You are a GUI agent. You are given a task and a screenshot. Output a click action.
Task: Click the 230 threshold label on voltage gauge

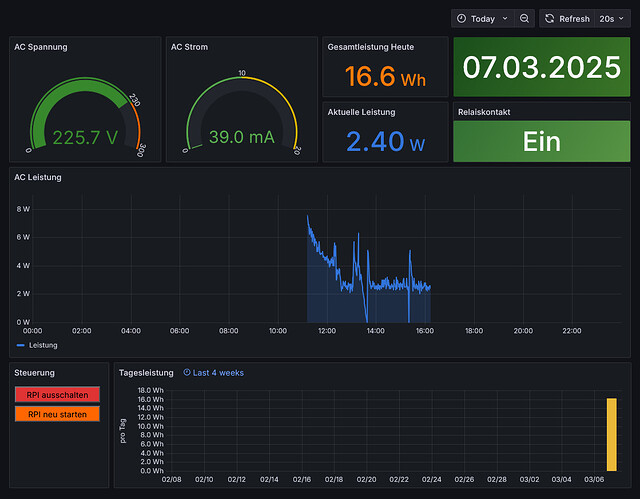(135, 100)
